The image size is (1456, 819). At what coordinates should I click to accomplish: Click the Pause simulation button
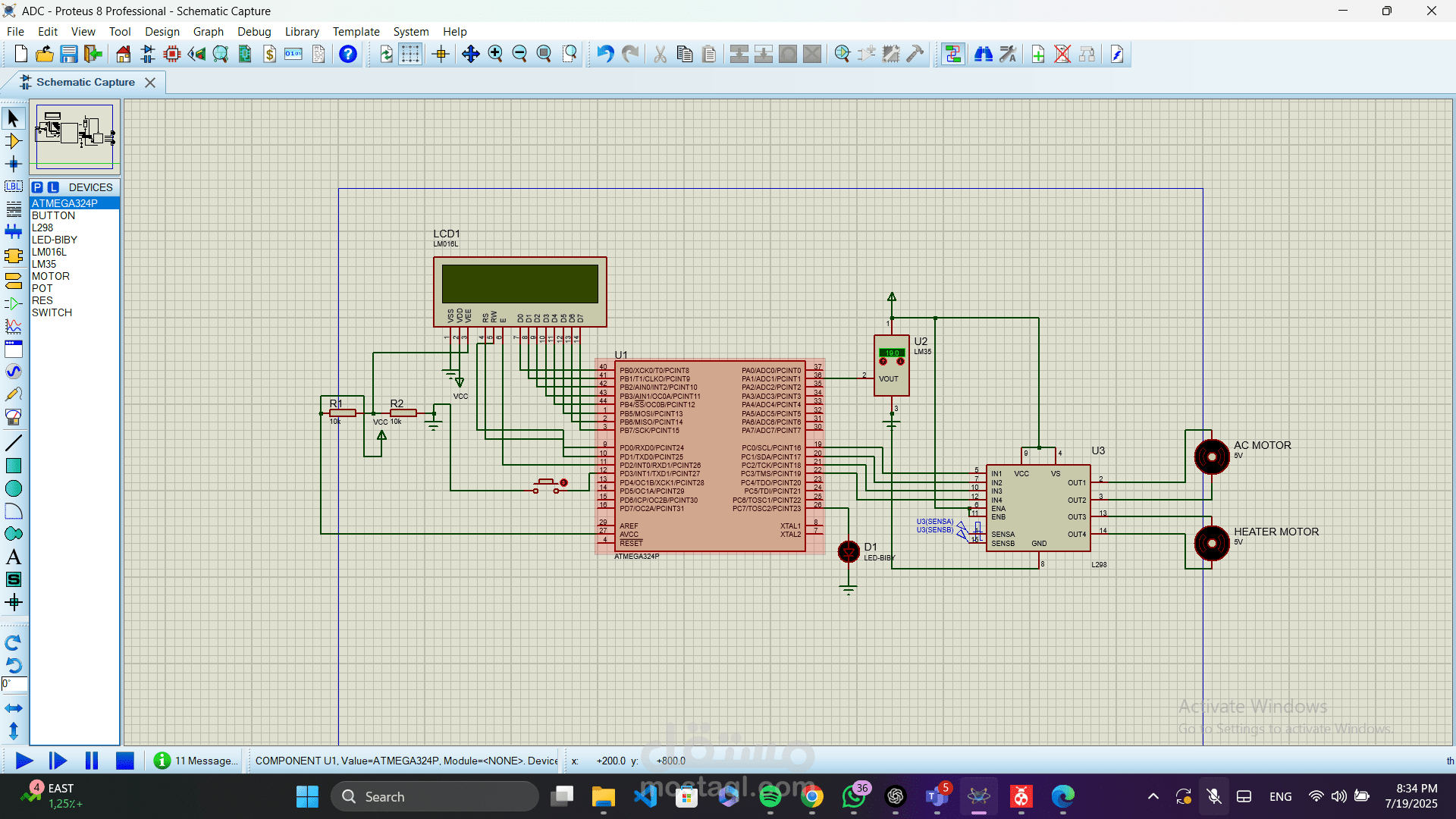92,761
